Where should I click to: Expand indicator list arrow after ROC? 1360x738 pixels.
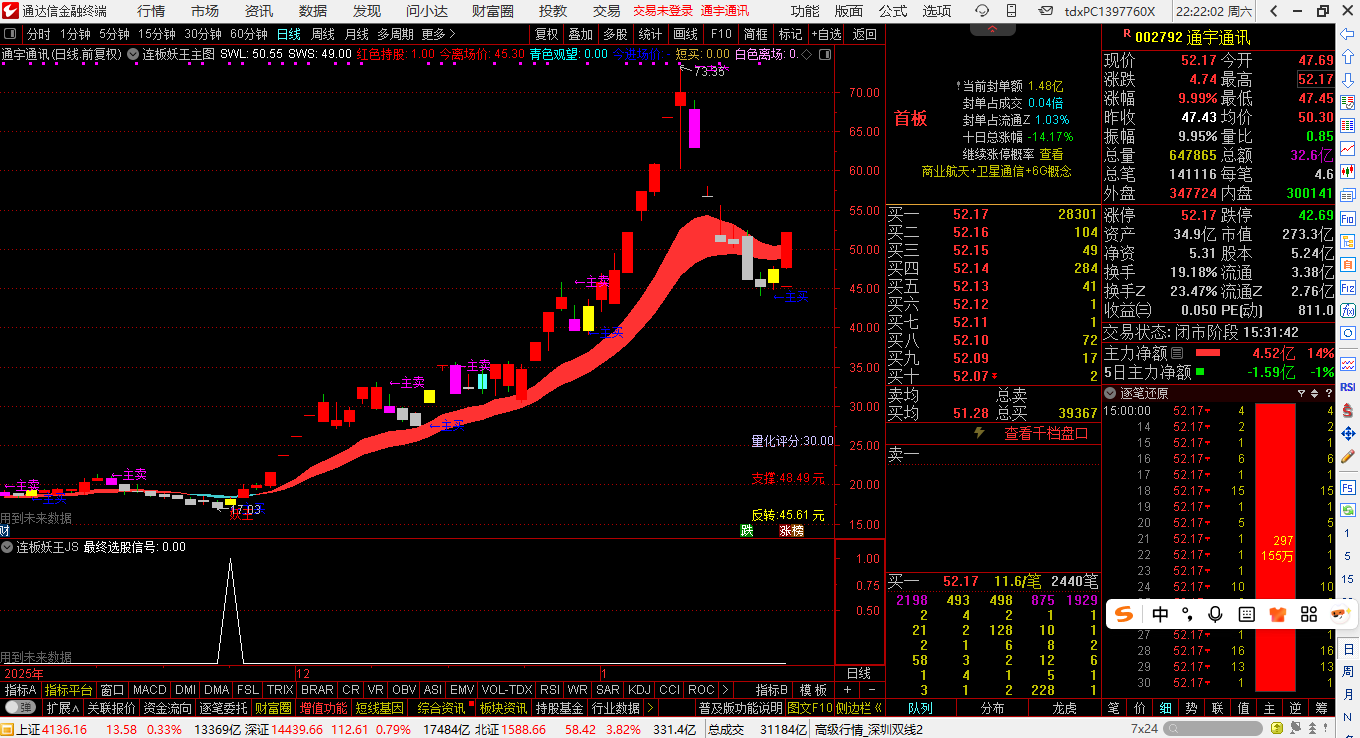click(x=725, y=690)
